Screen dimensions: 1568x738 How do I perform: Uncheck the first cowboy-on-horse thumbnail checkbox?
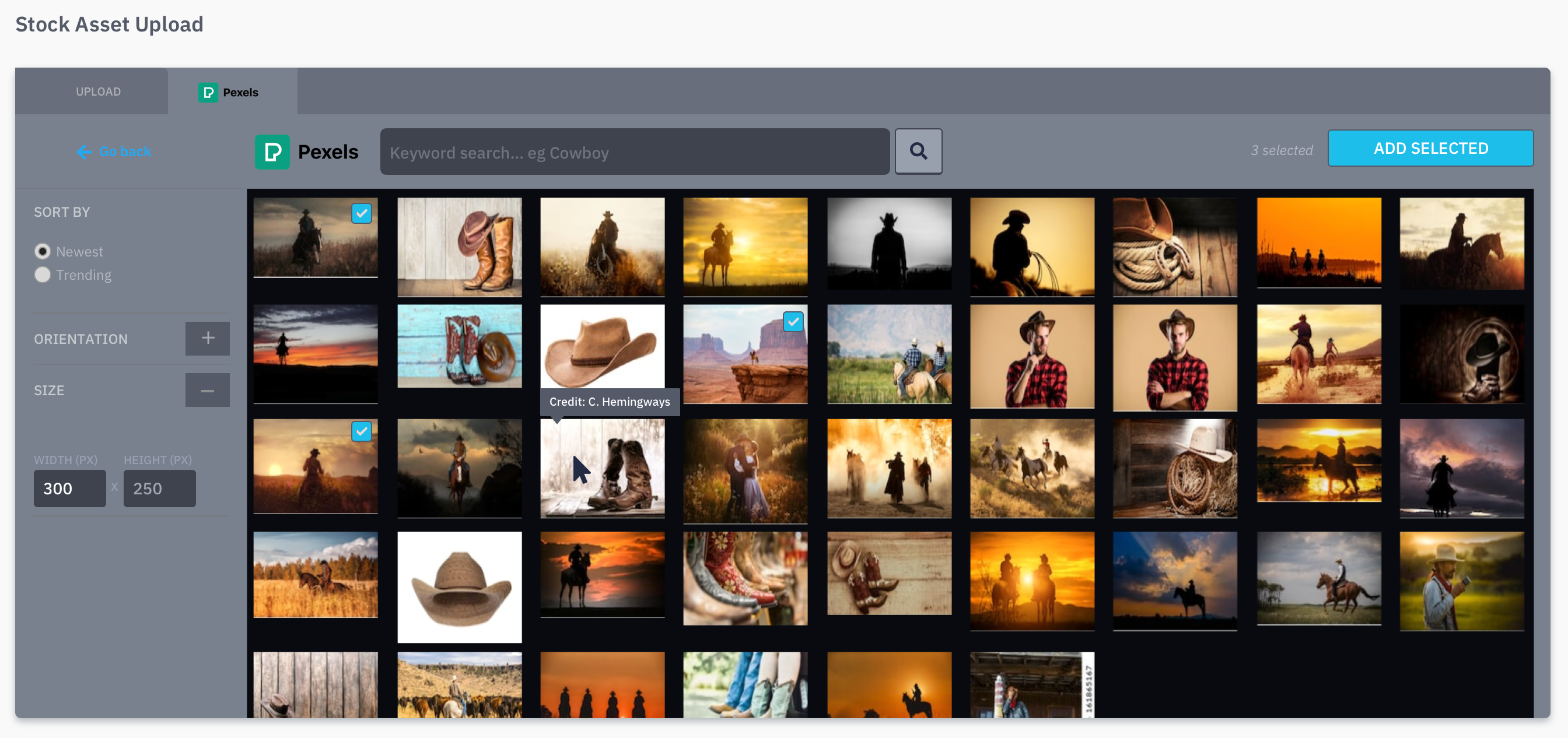point(361,213)
